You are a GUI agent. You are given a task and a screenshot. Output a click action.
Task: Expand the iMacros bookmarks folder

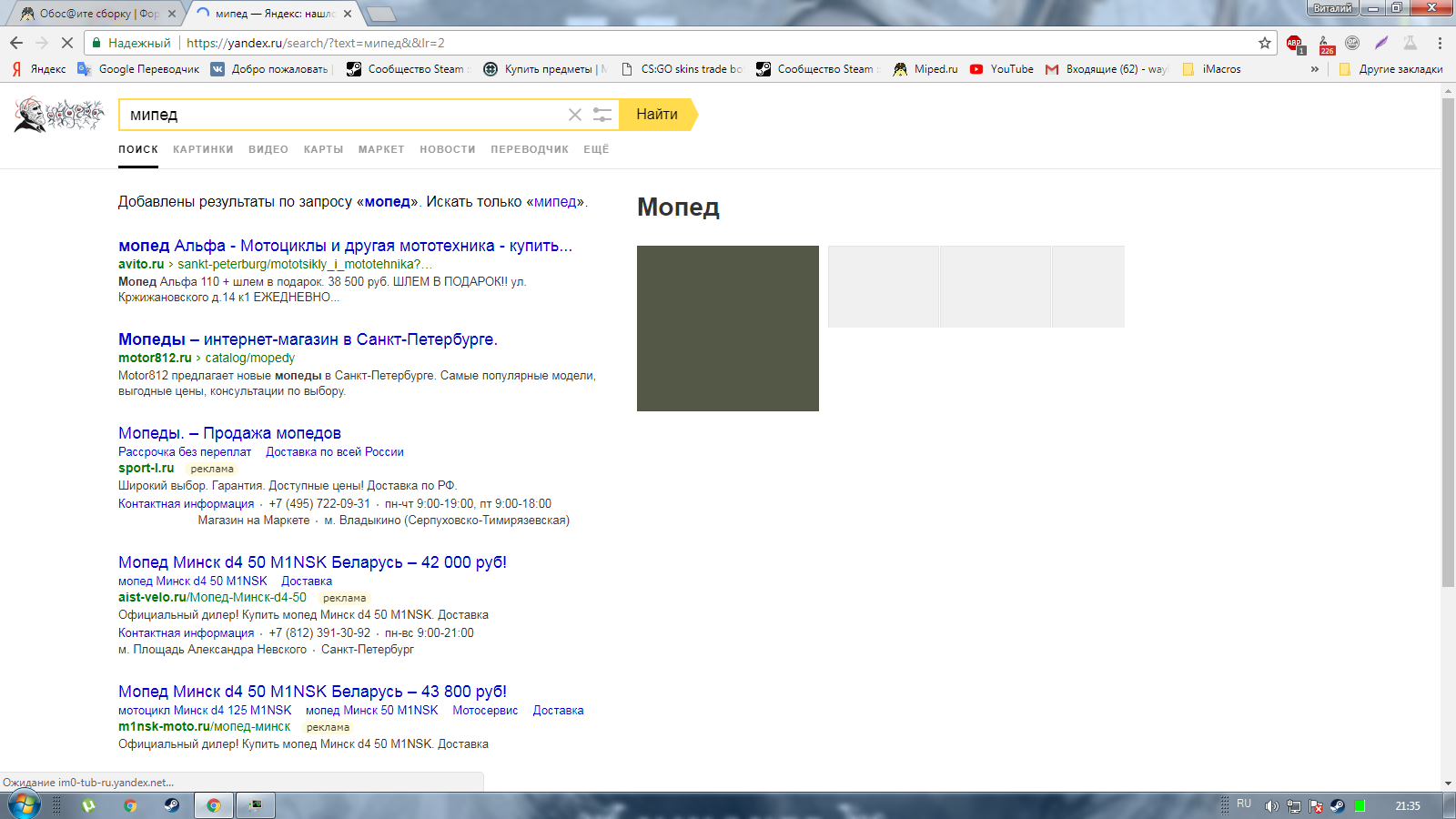pos(1211,69)
